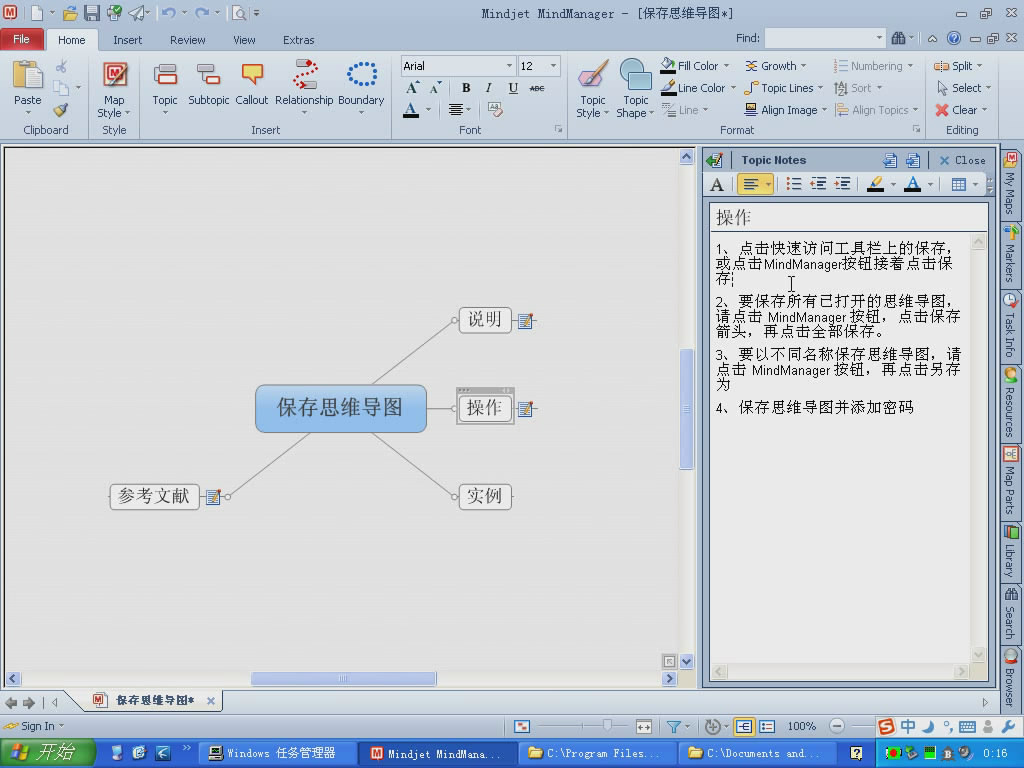Expand the Split dropdown
The image size is (1024, 768).
tap(980, 66)
